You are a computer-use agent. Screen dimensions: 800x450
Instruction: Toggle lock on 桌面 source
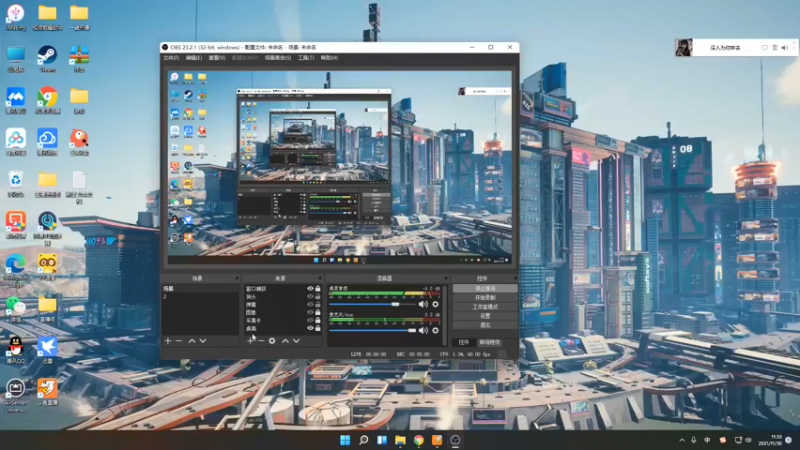(x=318, y=328)
